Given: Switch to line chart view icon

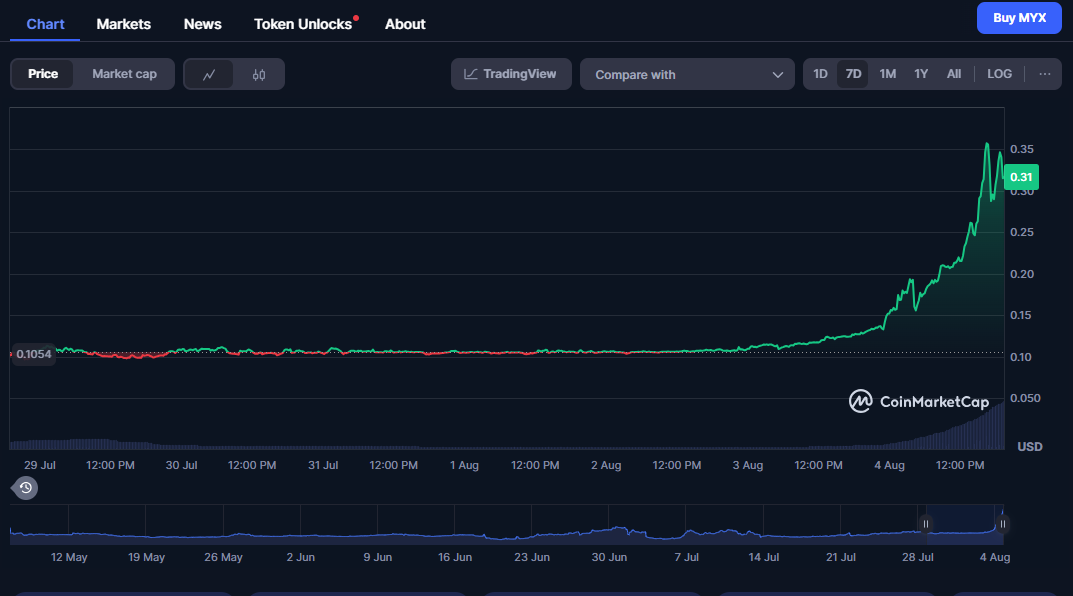Looking at the screenshot, I should pyautogui.click(x=209, y=74).
